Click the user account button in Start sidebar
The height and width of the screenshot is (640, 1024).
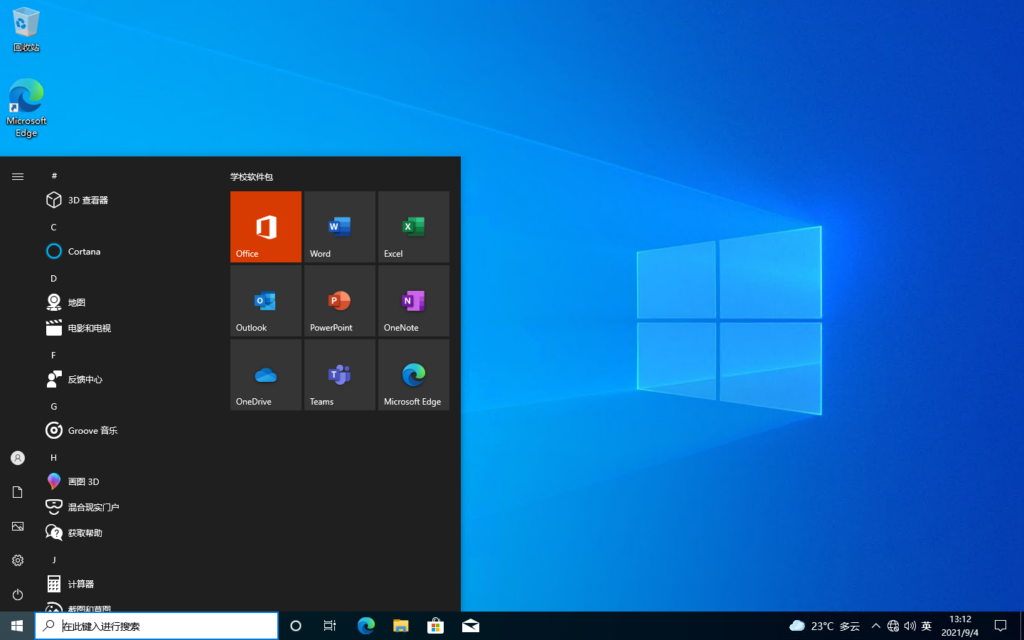point(16,457)
